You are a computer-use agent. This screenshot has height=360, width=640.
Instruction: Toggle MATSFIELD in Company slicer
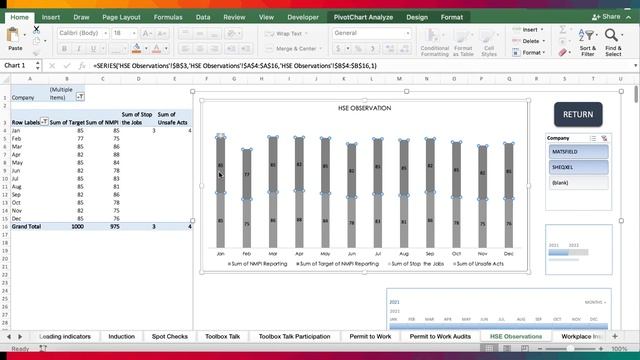(x=578, y=151)
